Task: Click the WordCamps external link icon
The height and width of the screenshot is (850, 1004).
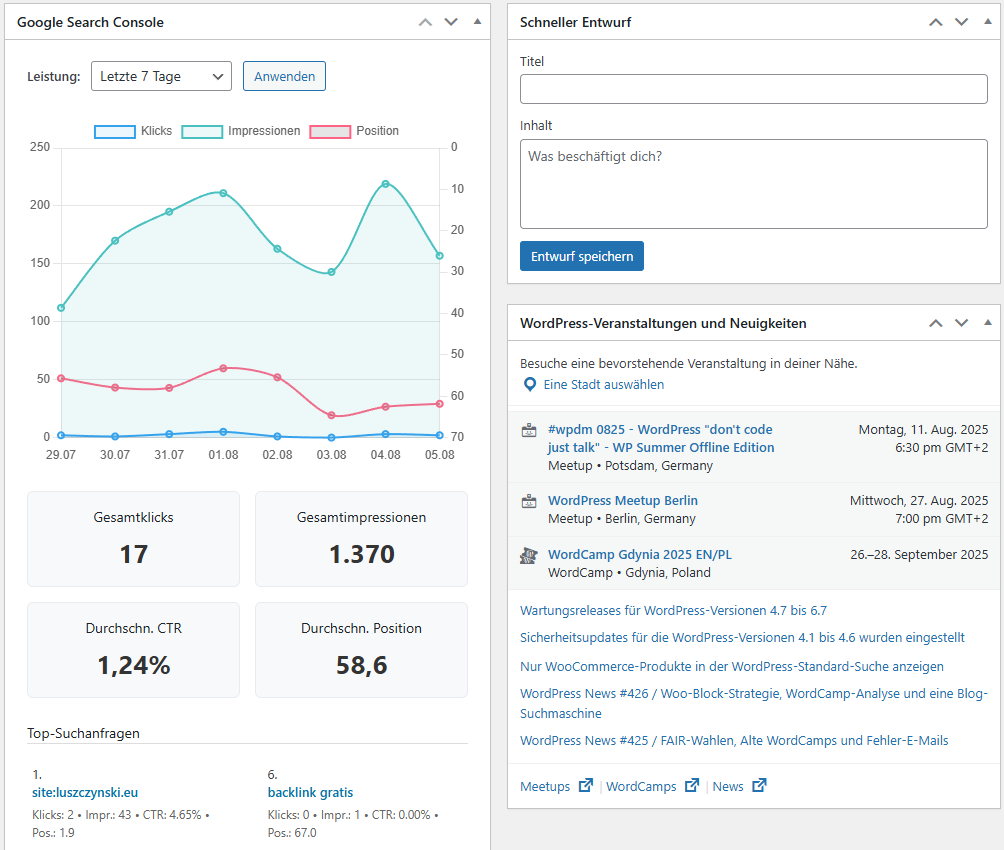Action: [692, 786]
